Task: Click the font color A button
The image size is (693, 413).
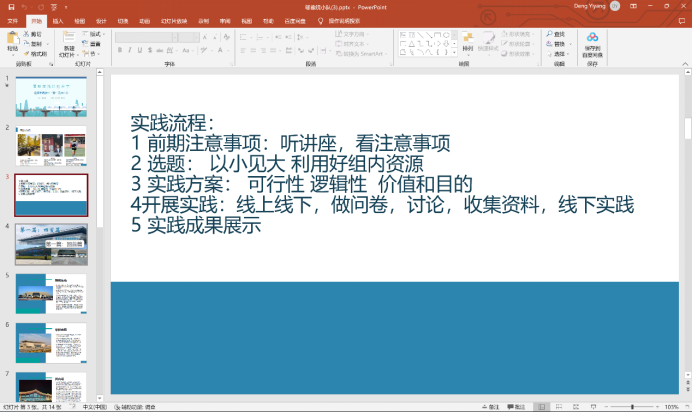Action: click(x=220, y=50)
